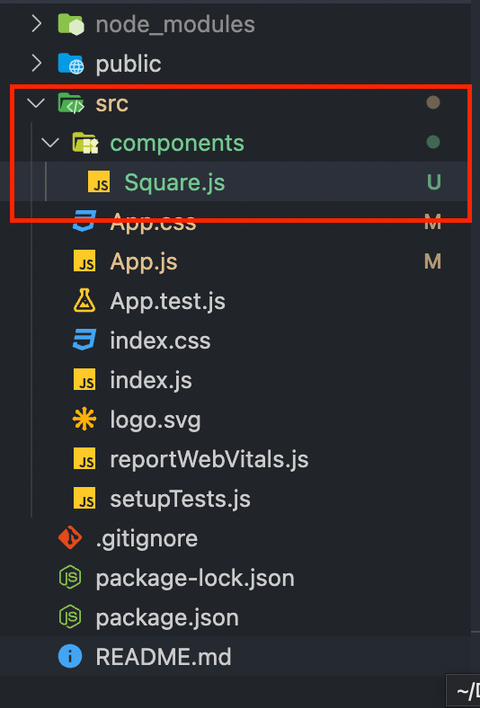480x708 pixels.
Task: Open package-lock.json in the explorer
Action: tap(195, 578)
